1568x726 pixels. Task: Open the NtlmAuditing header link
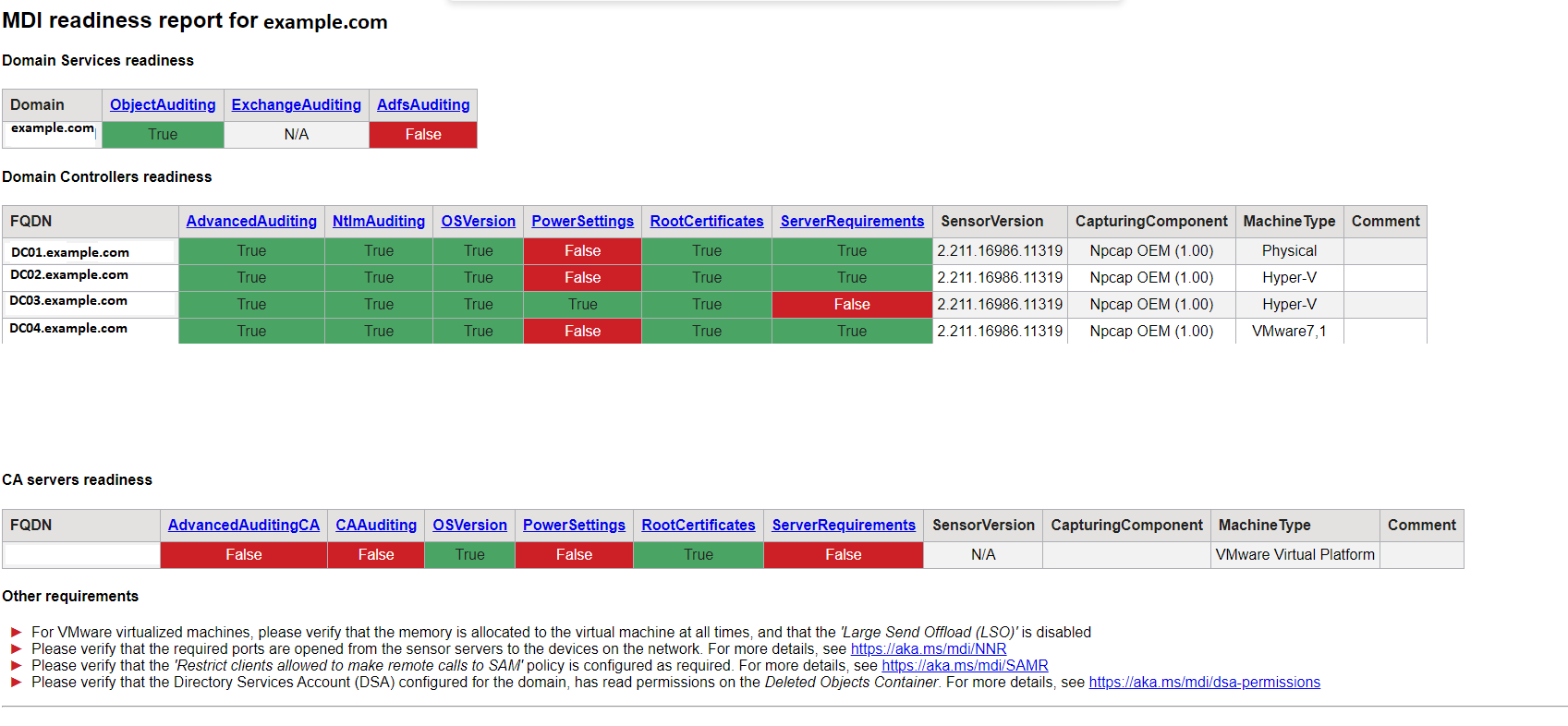click(x=379, y=222)
